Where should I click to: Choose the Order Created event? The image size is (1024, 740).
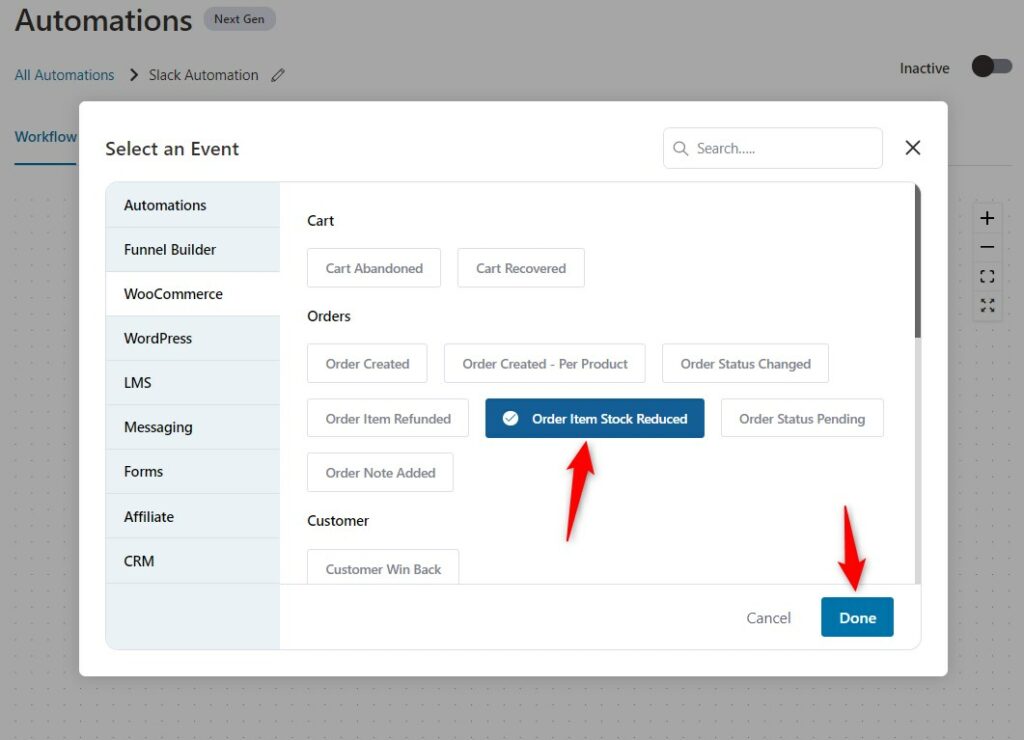coord(367,364)
